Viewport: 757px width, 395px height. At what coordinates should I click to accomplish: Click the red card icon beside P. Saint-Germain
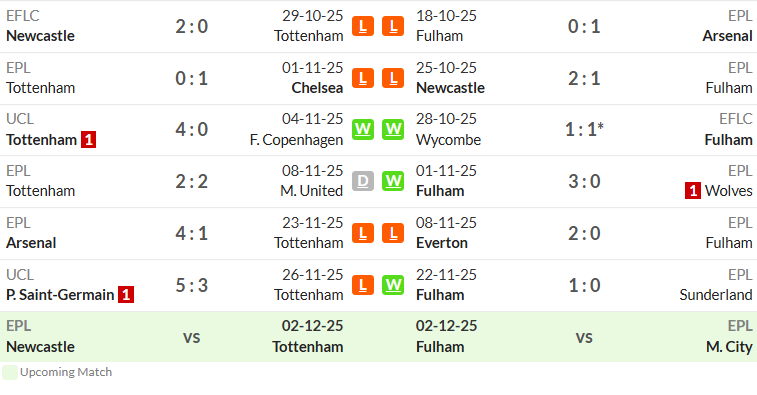click(126, 295)
